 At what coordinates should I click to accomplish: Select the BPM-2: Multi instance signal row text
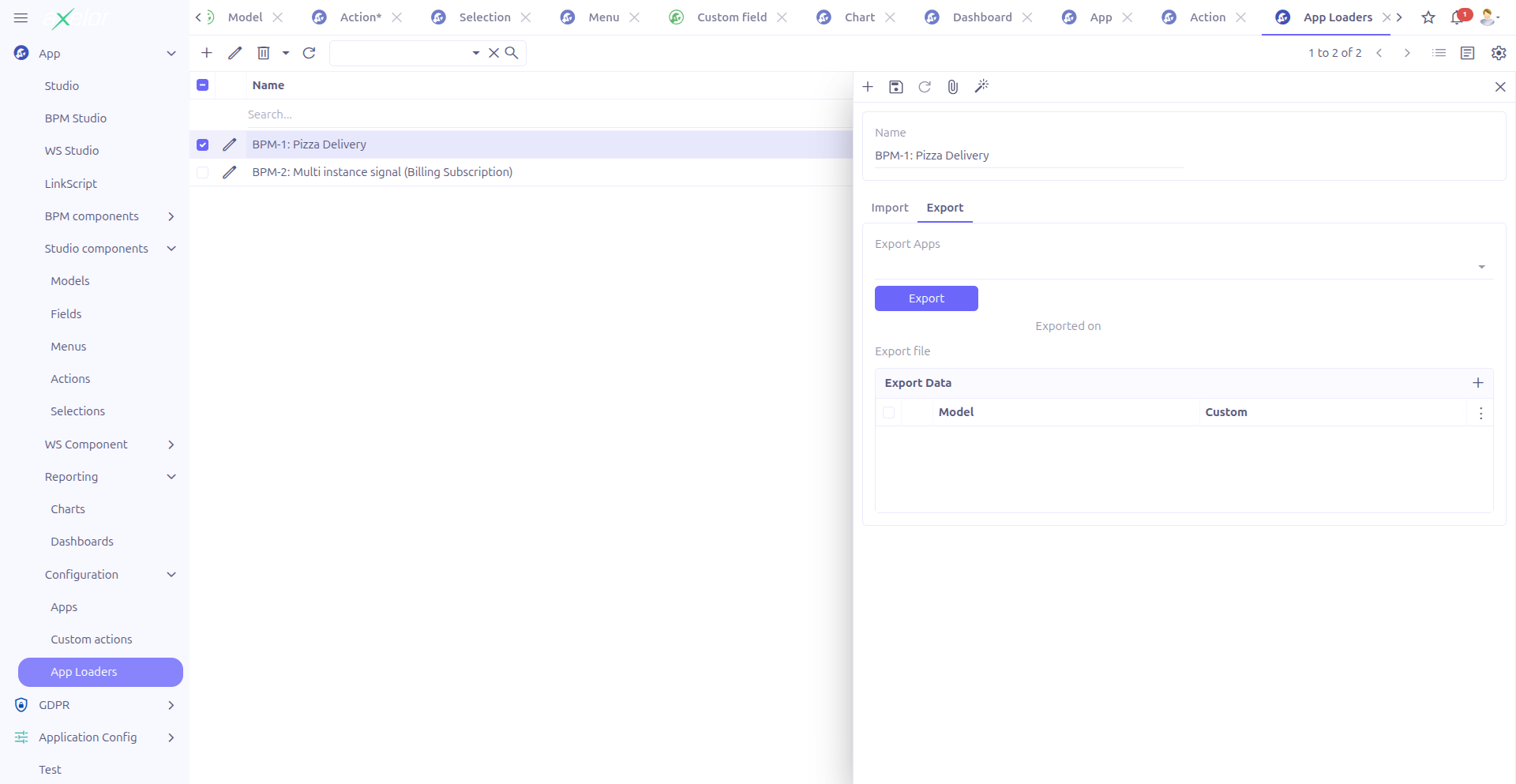pos(382,172)
